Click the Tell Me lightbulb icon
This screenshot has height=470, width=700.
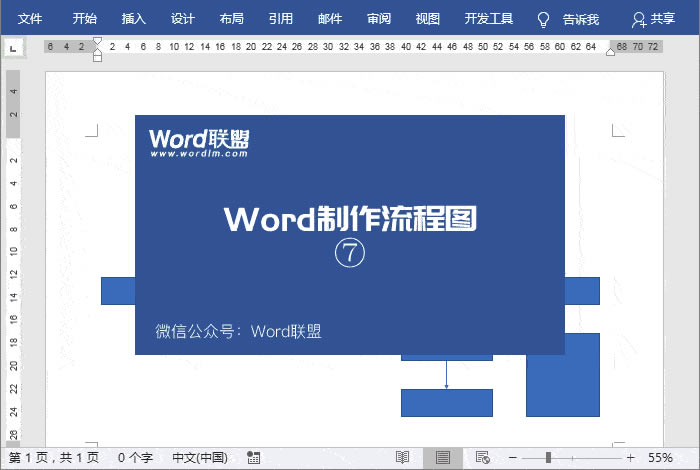pyautogui.click(x=543, y=19)
